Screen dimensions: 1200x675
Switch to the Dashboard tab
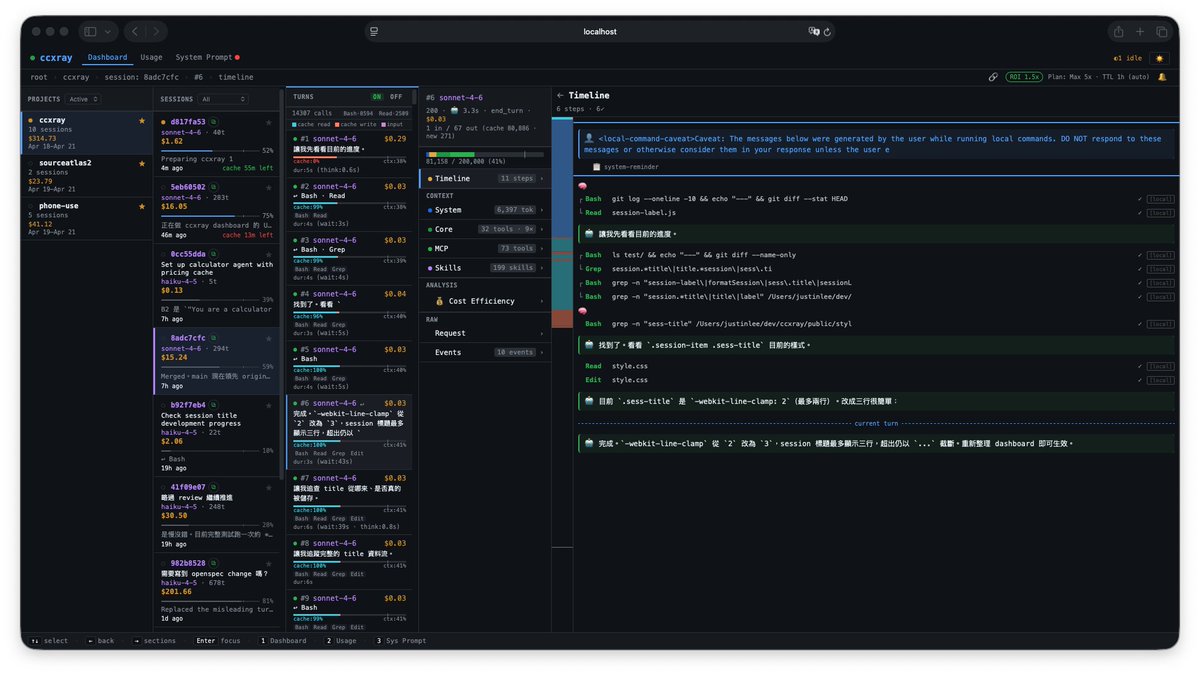107,58
